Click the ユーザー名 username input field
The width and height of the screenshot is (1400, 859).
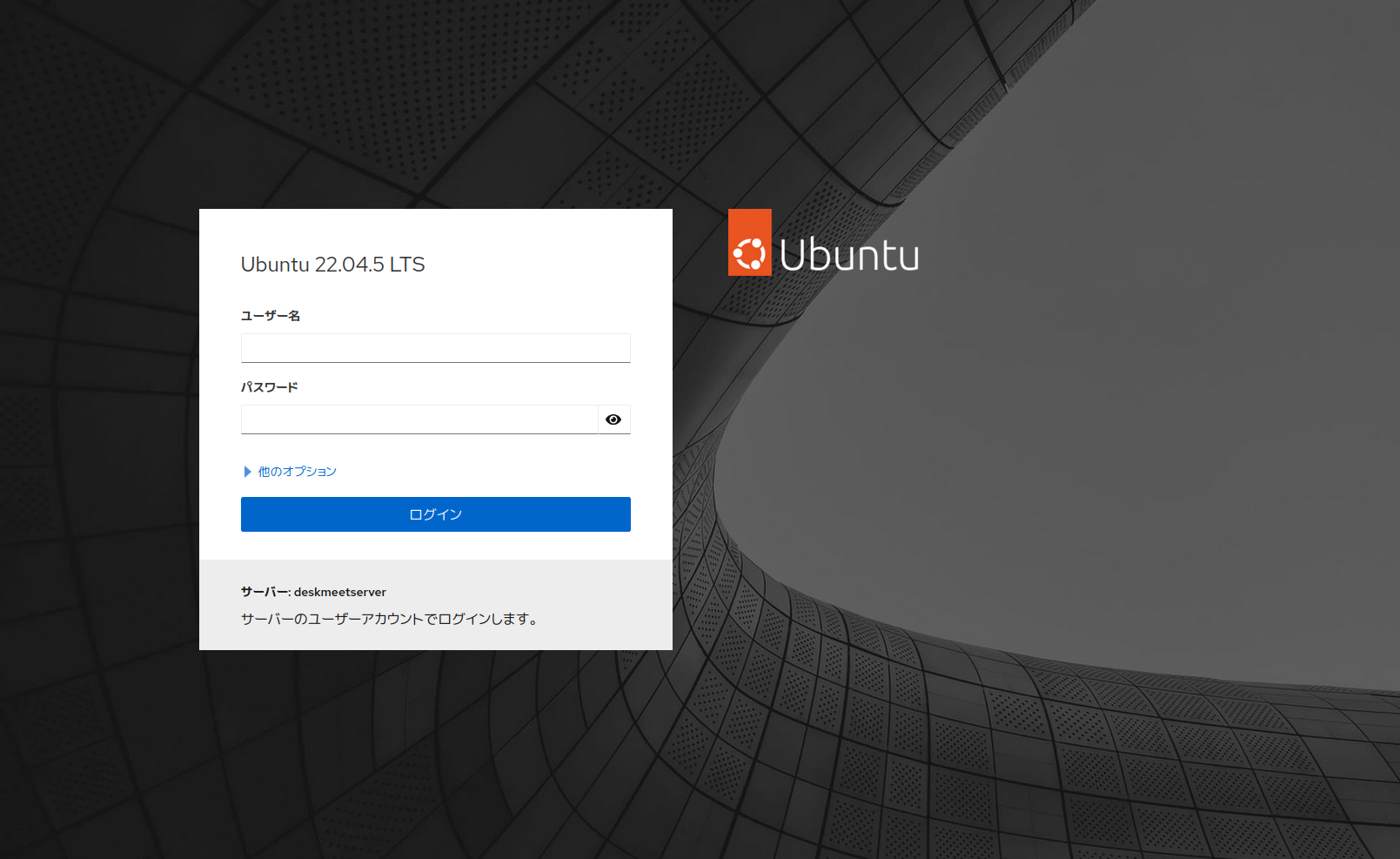(x=435, y=348)
